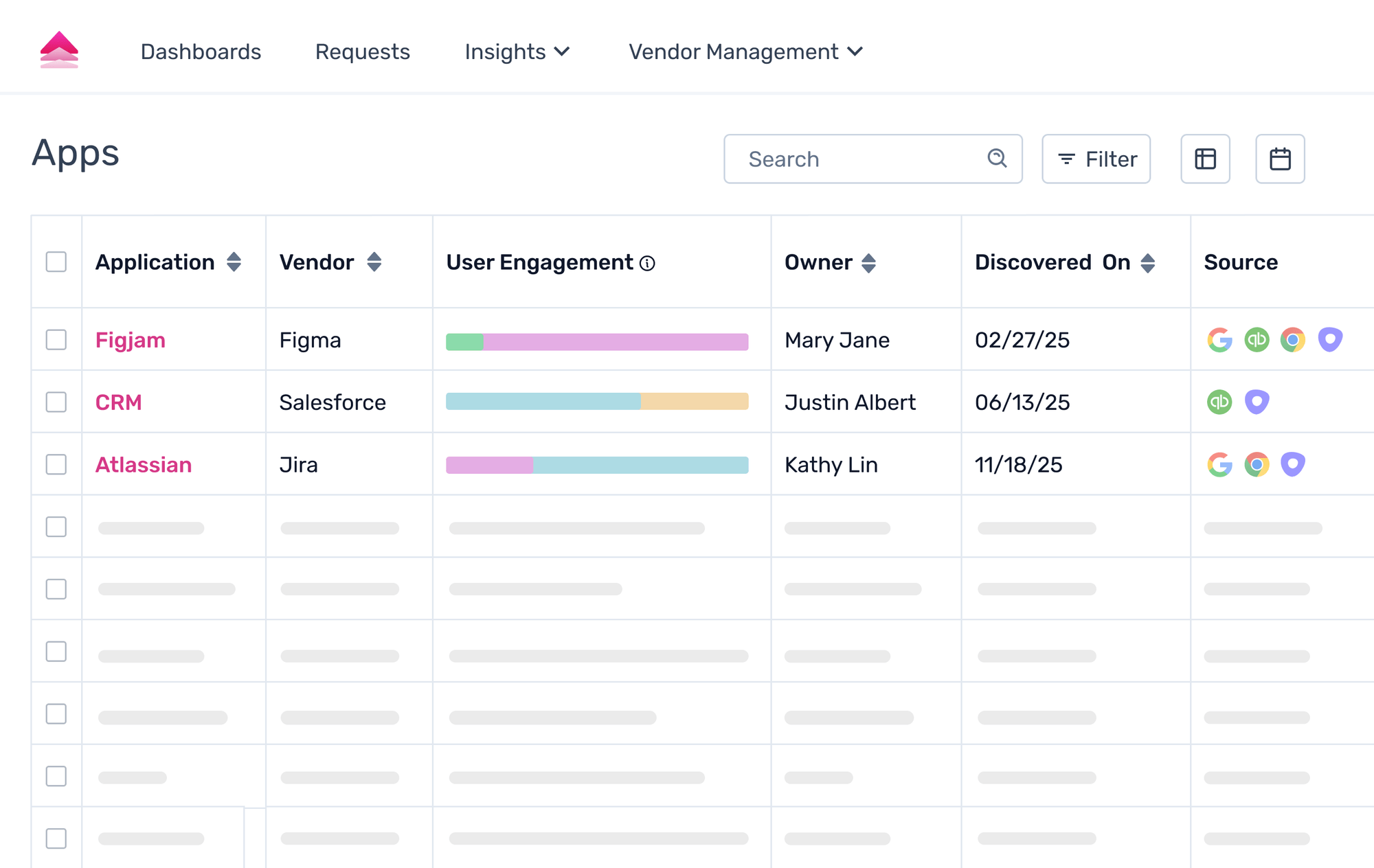This screenshot has height=868, width=1374.
Task: Click the Google source icon on the Figjam row
Action: pyautogui.click(x=1220, y=339)
